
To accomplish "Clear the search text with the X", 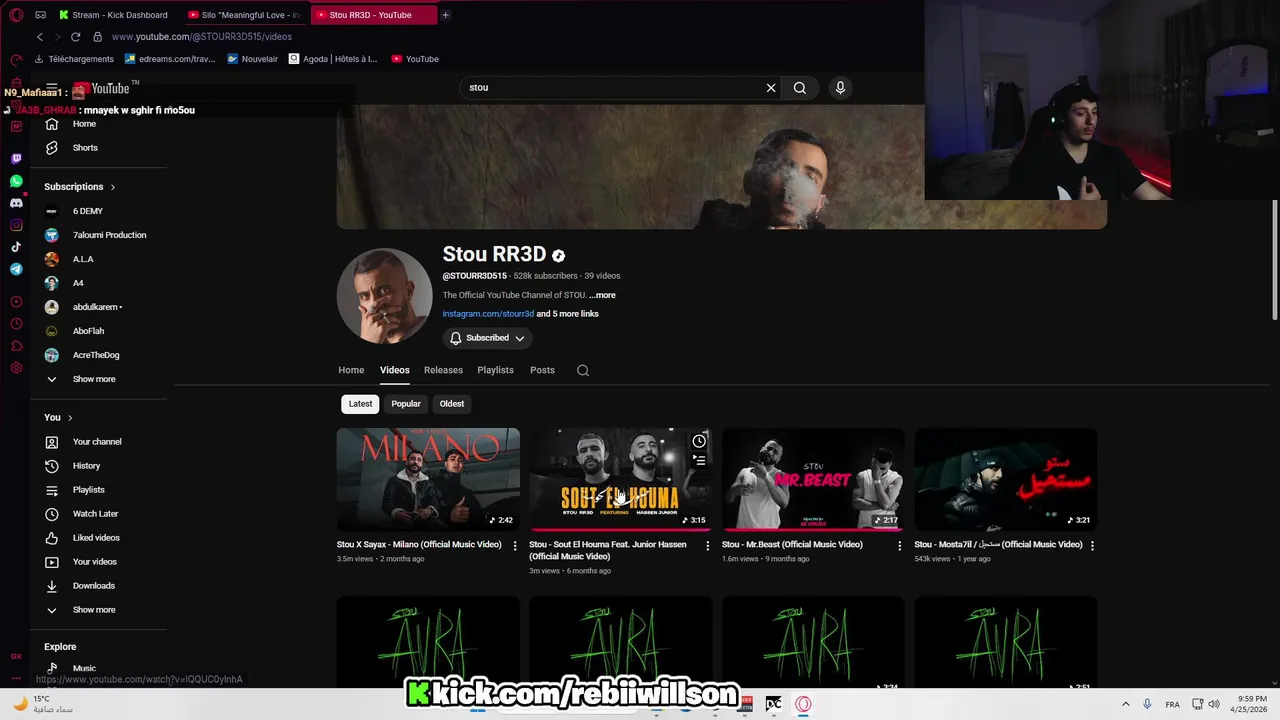I will pyautogui.click(x=771, y=88).
